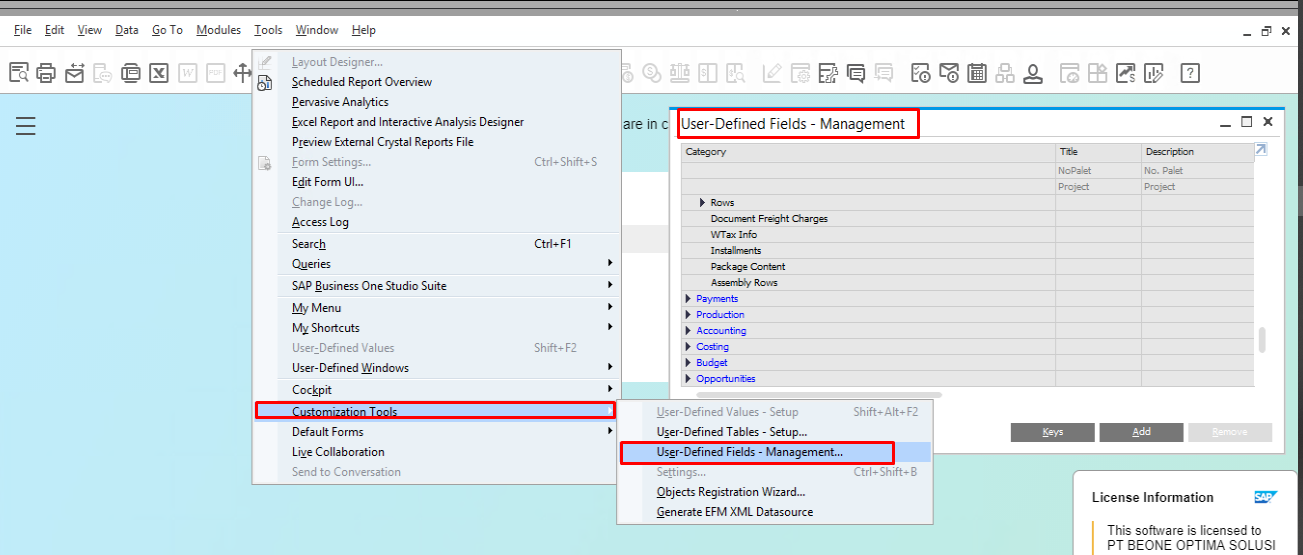This screenshot has width=1303, height=555.
Task: Click the Keys button
Action: tap(1053, 432)
